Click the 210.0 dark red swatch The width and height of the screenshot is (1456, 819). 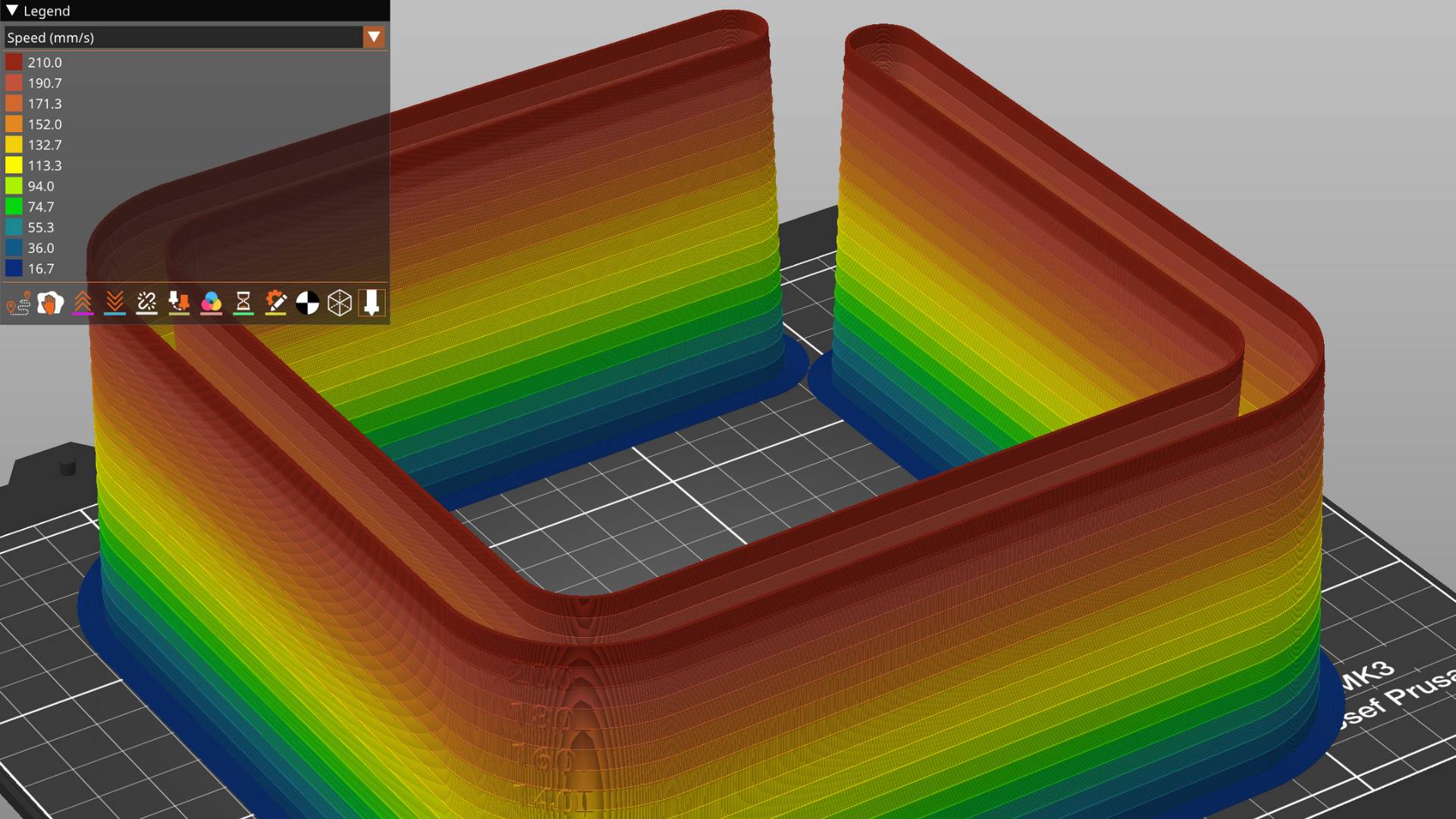tap(14, 62)
